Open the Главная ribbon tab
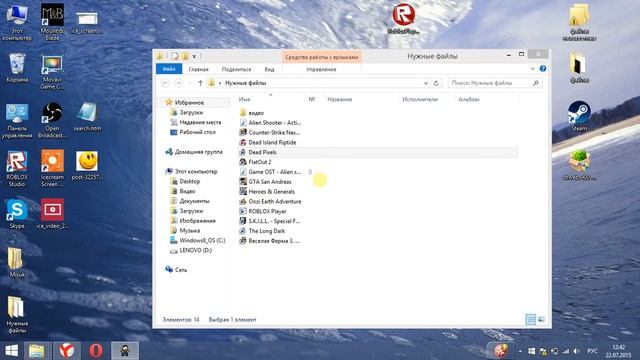The height and width of the screenshot is (360, 640). [198, 69]
